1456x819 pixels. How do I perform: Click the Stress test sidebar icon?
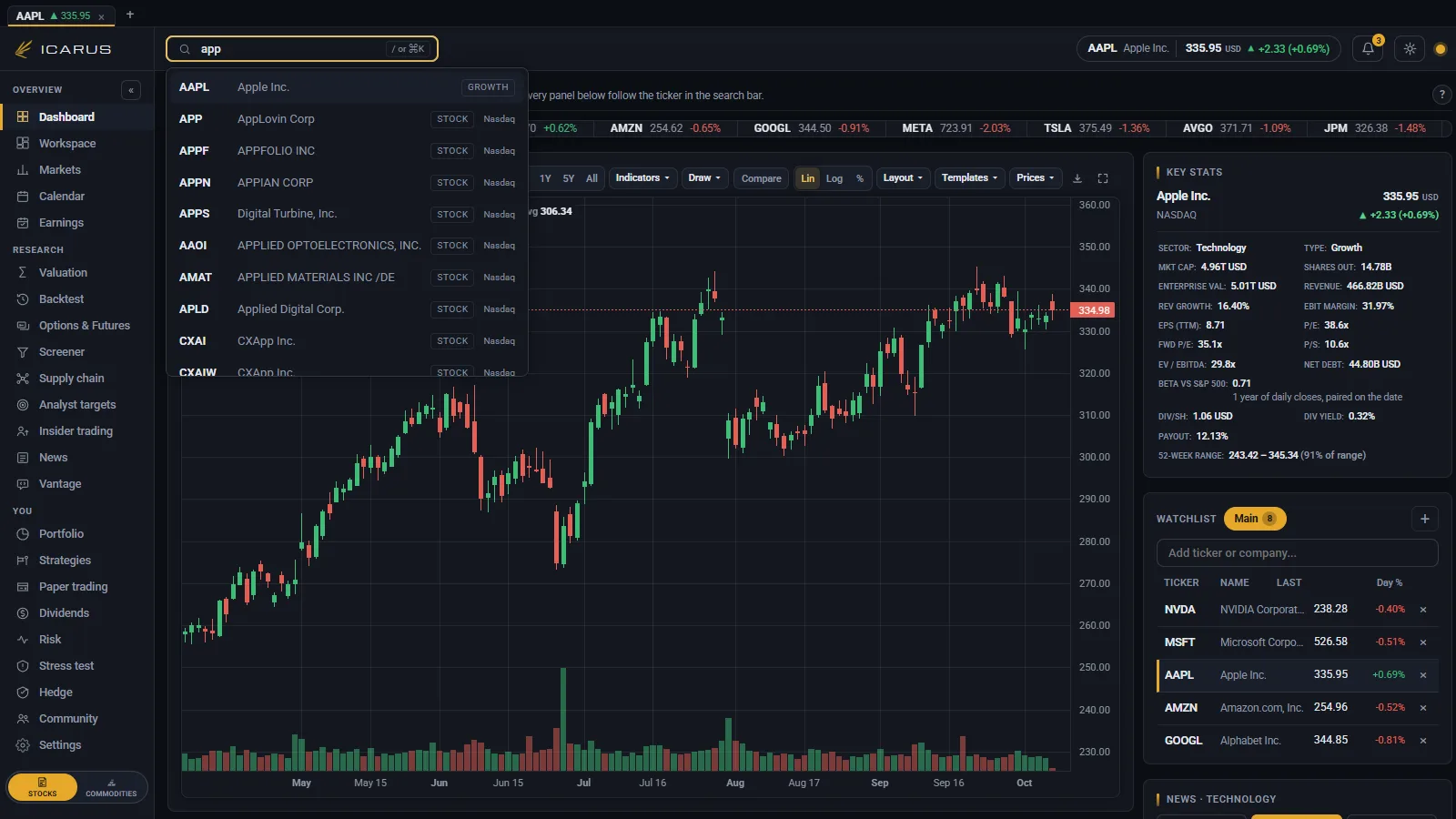tap(23, 666)
